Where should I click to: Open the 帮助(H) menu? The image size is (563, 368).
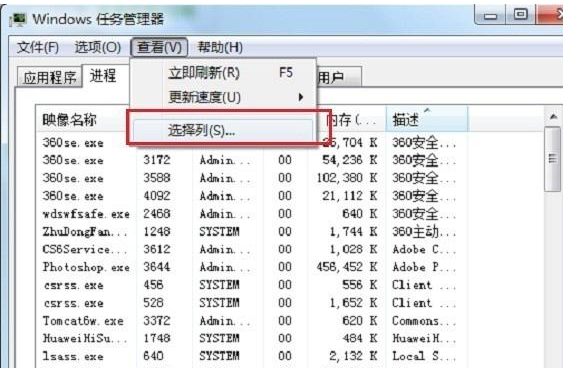220,47
